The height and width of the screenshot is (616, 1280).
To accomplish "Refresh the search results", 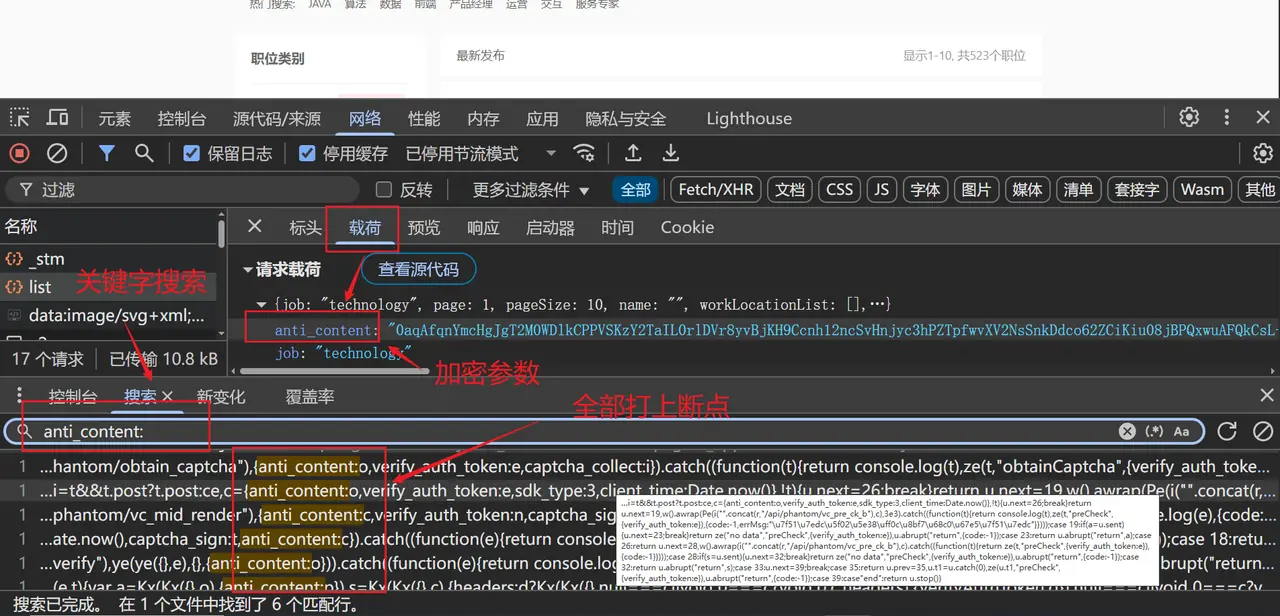I will click(x=1227, y=431).
